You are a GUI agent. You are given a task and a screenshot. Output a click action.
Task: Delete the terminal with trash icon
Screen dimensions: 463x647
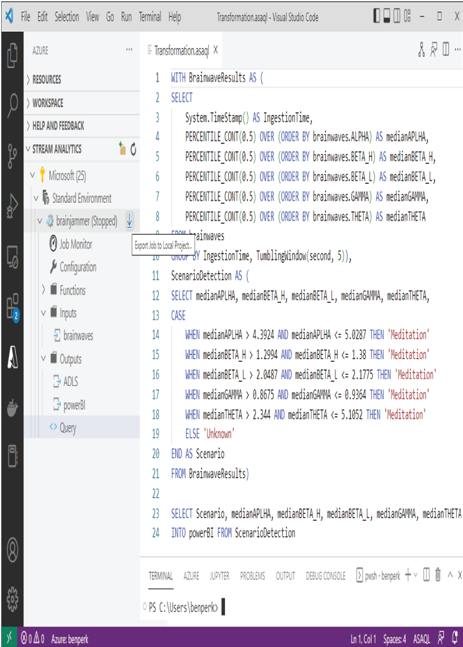pyautogui.click(x=438, y=574)
